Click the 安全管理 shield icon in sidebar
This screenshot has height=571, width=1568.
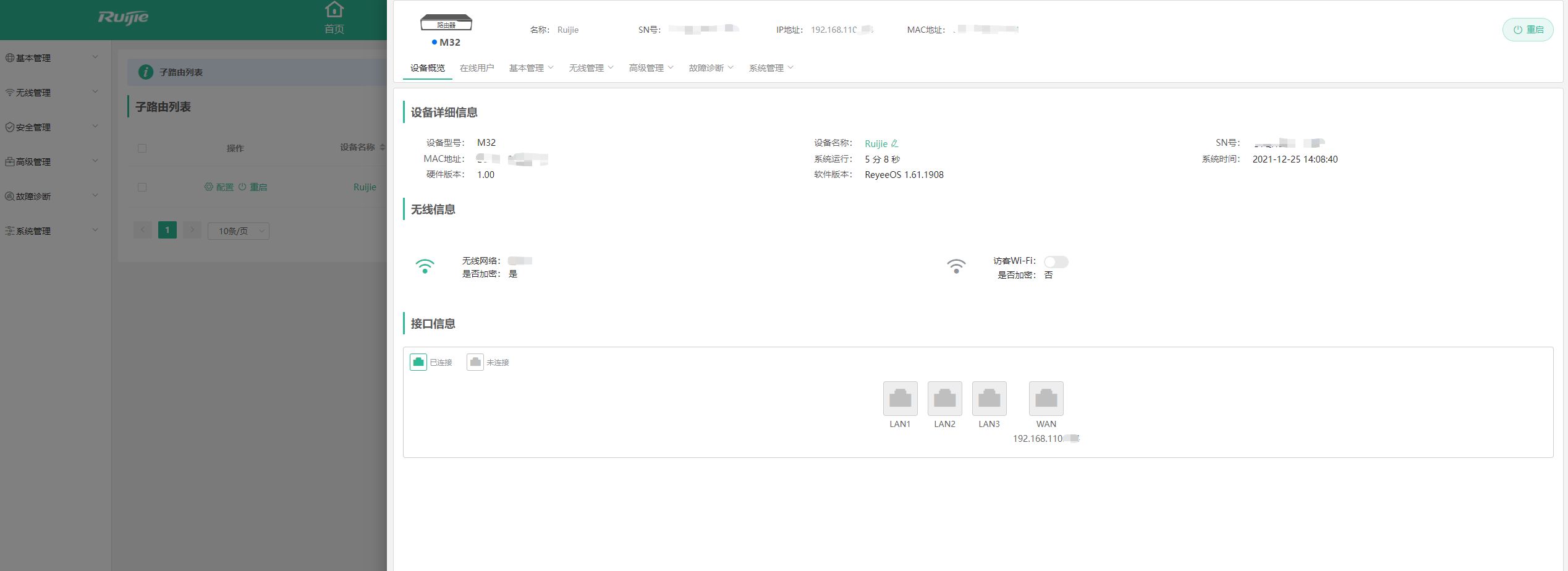(x=10, y=127)
